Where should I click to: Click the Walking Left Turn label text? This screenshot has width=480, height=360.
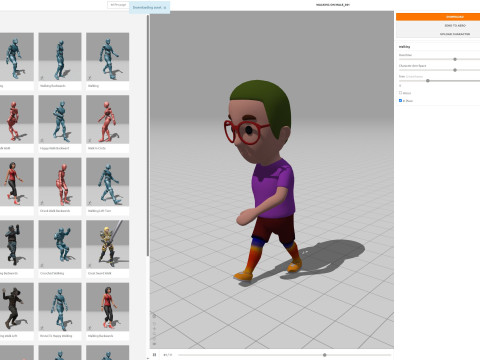point(99,211)
